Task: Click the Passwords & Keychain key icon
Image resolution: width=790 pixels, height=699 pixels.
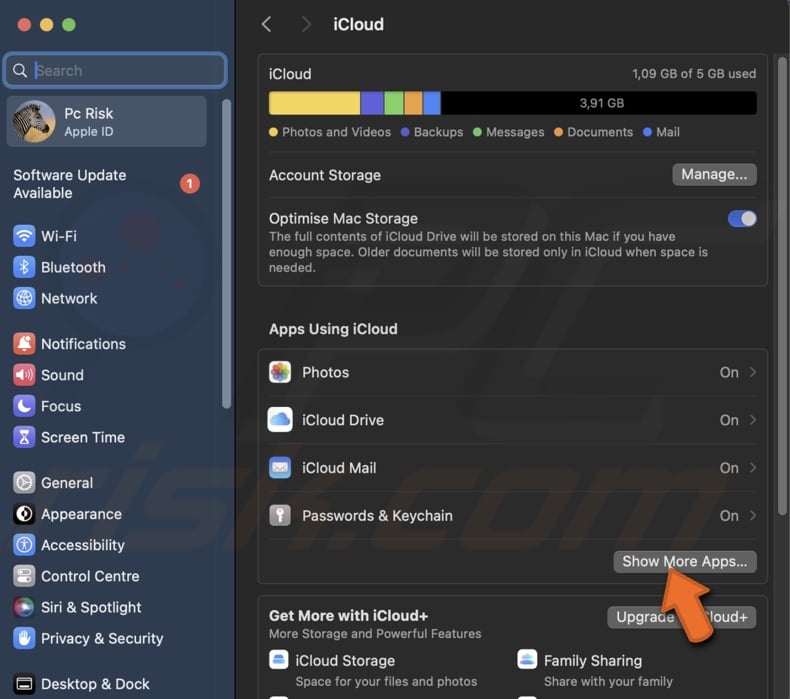Action: [x=280, y=516]
